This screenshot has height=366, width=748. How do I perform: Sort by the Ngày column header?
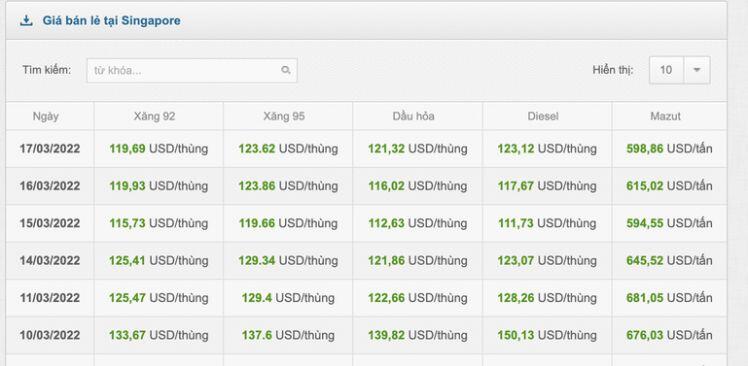46,116
